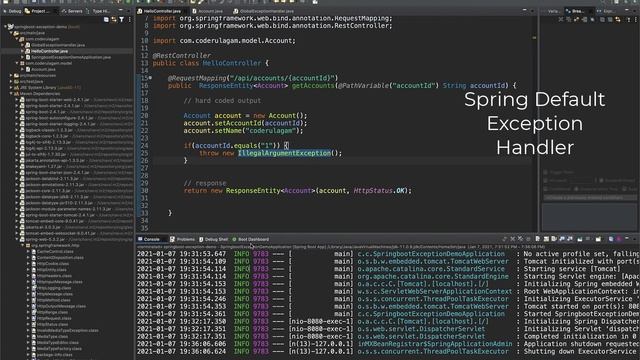
Task: Toggle the Trigger Point checkbox
Action: click(546, 172)
